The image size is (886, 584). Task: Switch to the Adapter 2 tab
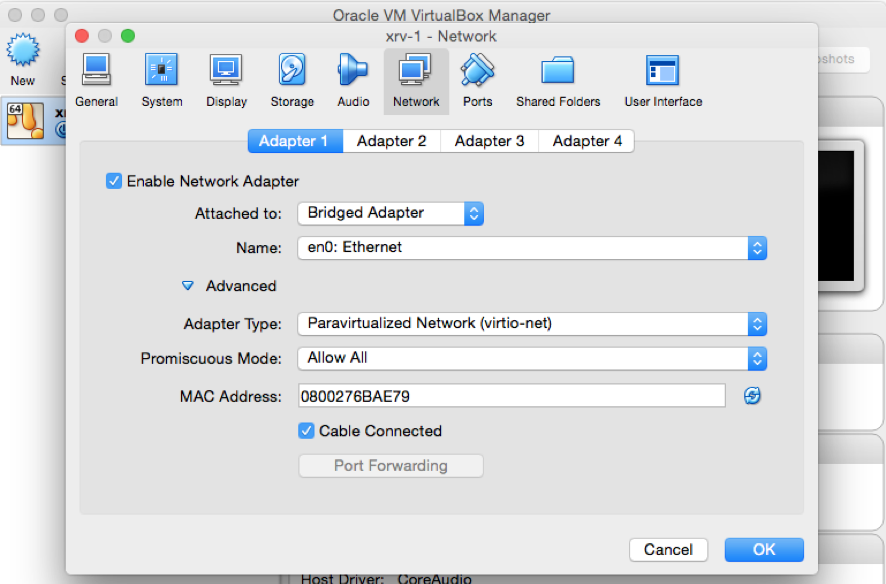click(392, 141)
